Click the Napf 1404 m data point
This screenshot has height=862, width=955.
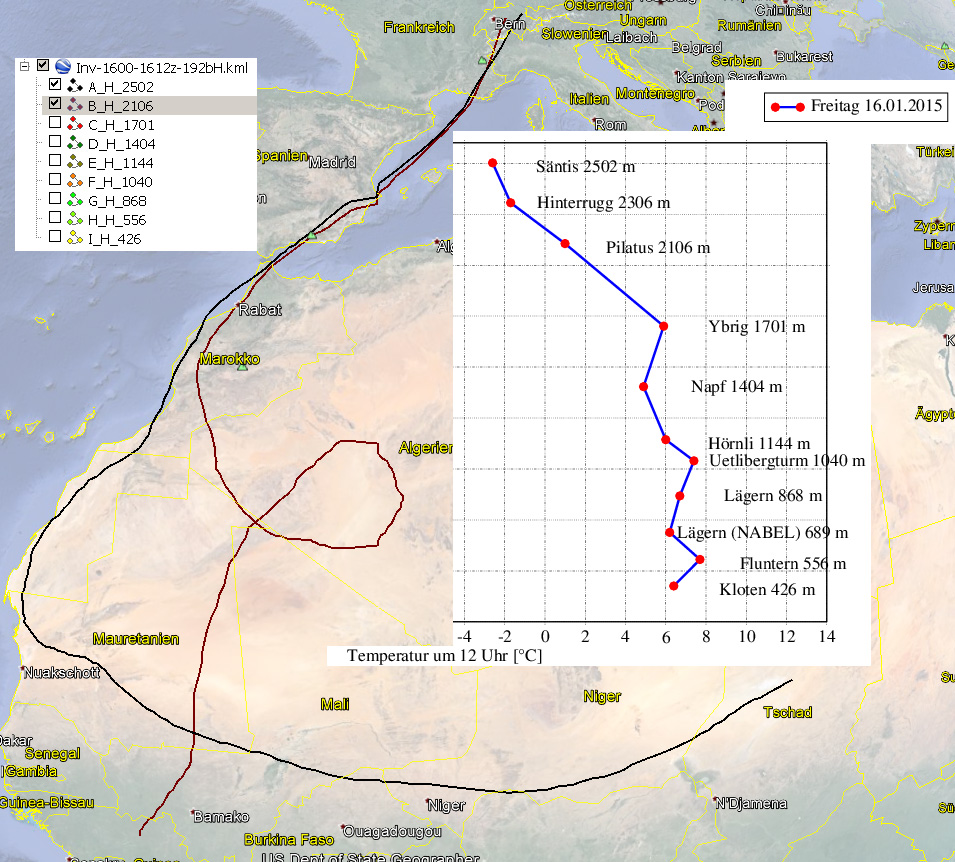pyautogui.click(x=643, y=386)
